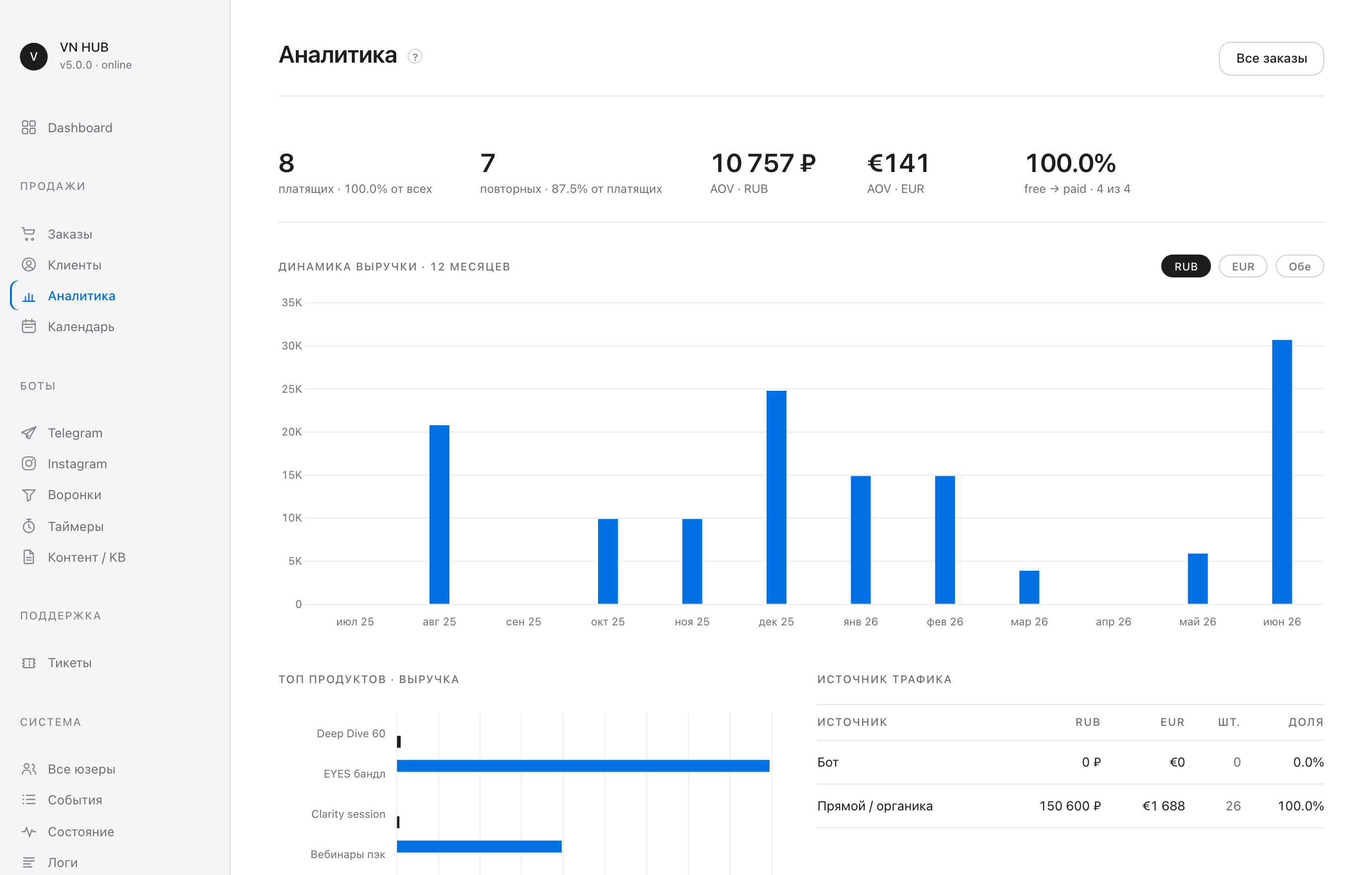1372x875 pixels.
Task: Click the янв 26 revenue bar
Action: 860,540
